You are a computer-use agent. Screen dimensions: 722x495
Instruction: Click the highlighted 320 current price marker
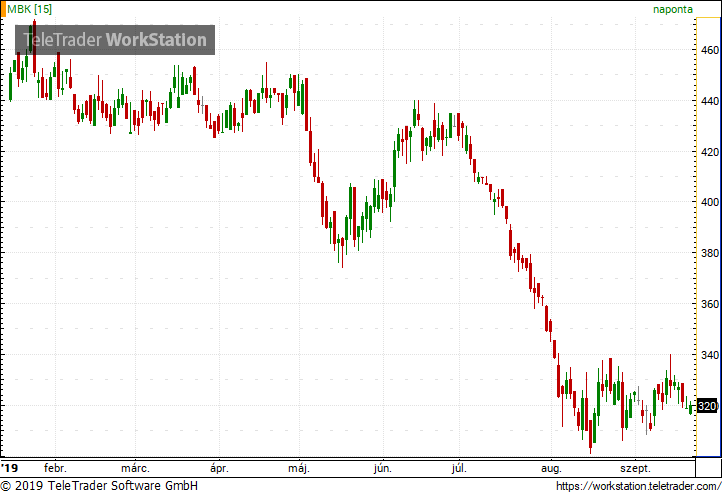click(707, 406)
